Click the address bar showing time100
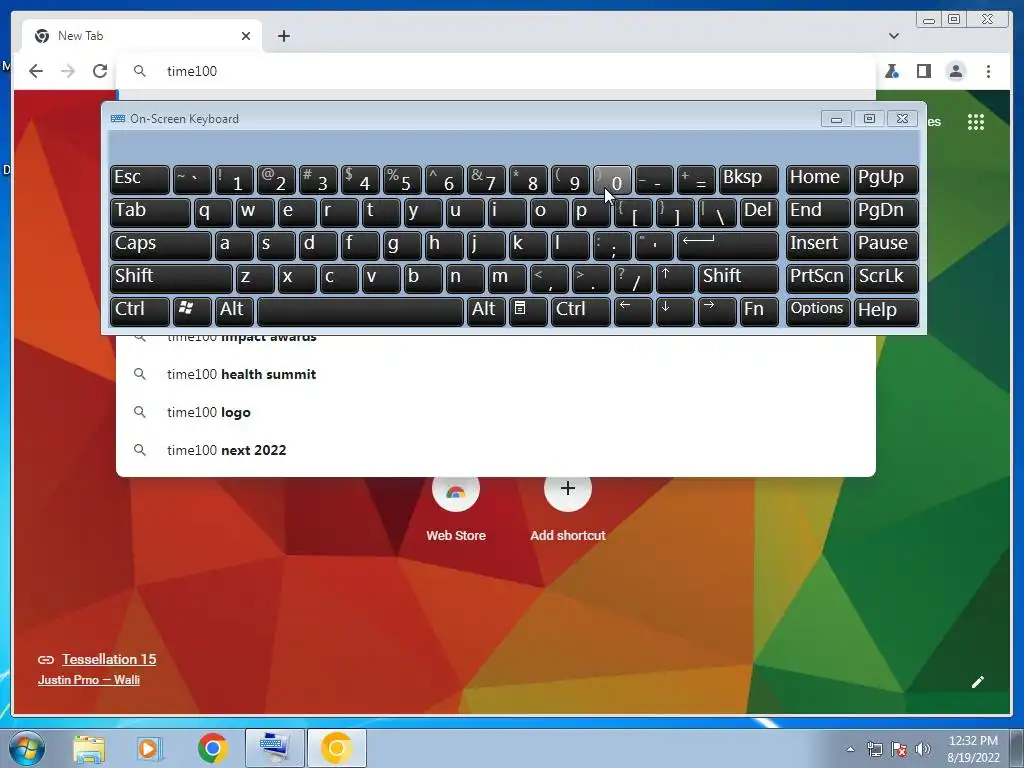This screenshot has width=1024, height=768. pyautogui.click(x=496, y=71)
